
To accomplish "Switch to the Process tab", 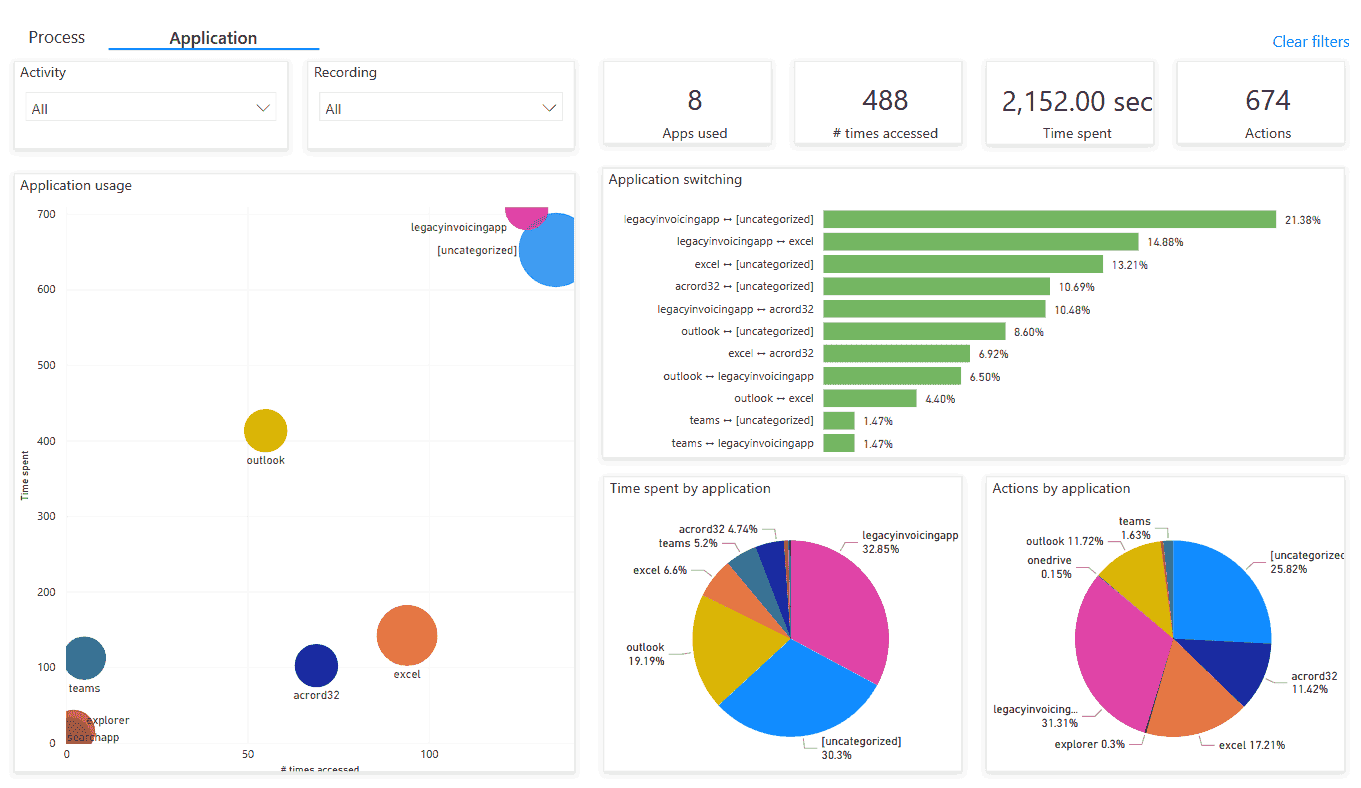I will [x=56, y=37].
